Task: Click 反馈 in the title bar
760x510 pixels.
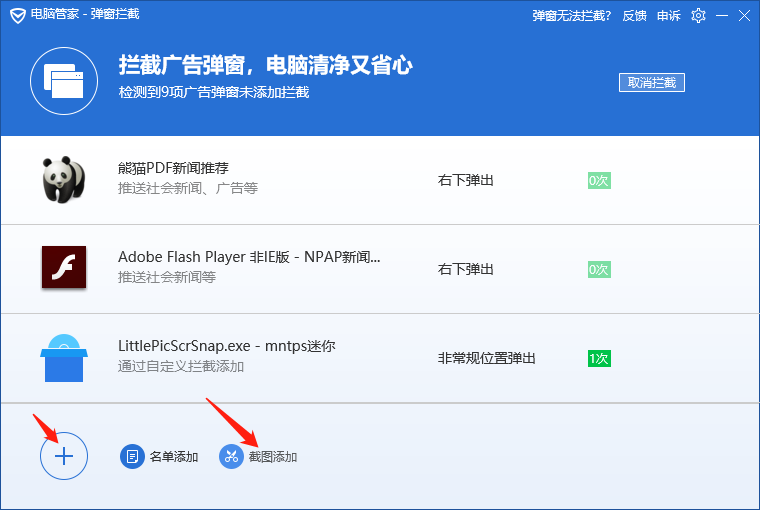Action: pyautogui.click(x=635, y=15)
